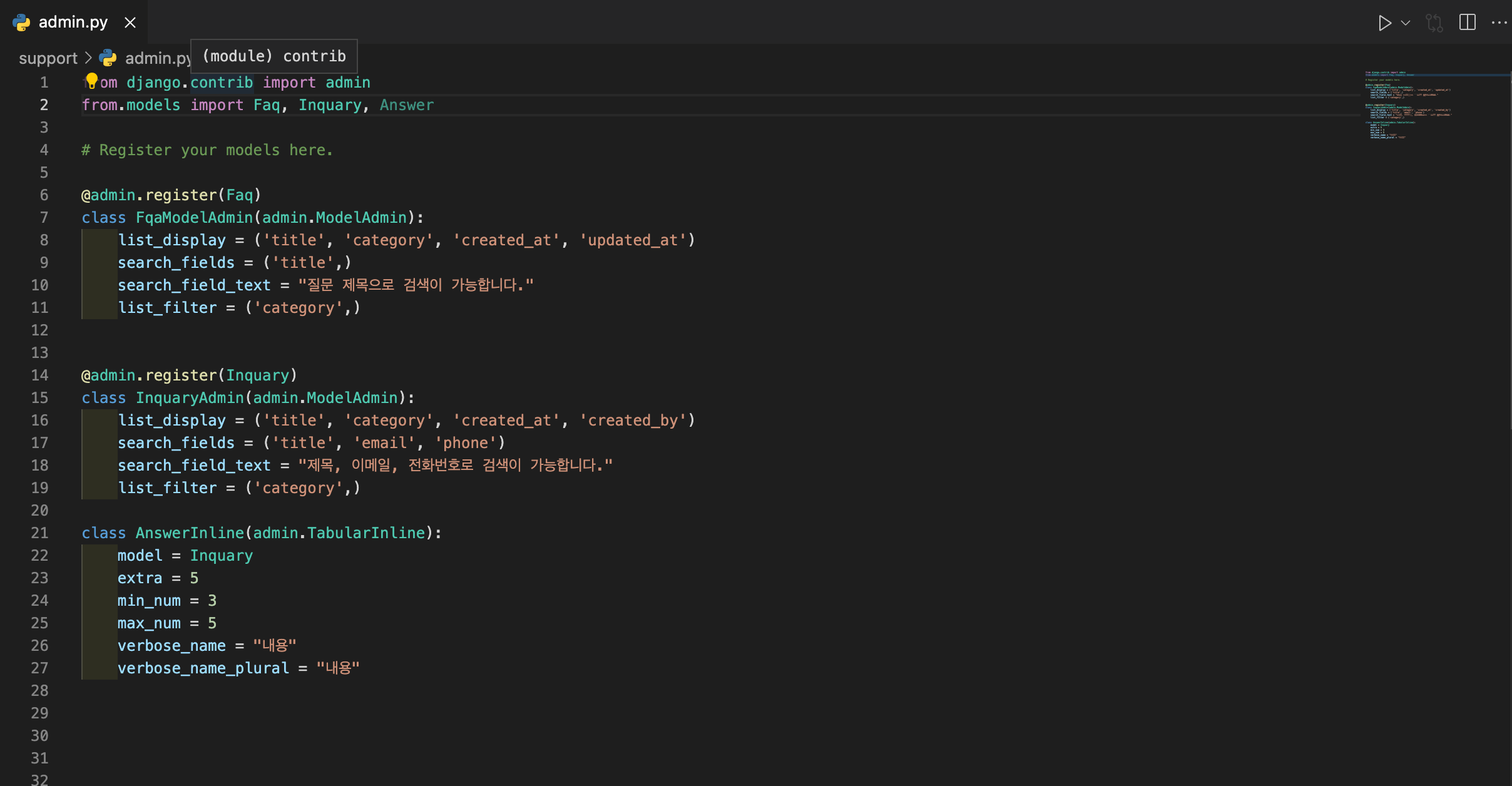Split the editor to the right
Screen dimensions: 1512x786
pos(1467,23)
